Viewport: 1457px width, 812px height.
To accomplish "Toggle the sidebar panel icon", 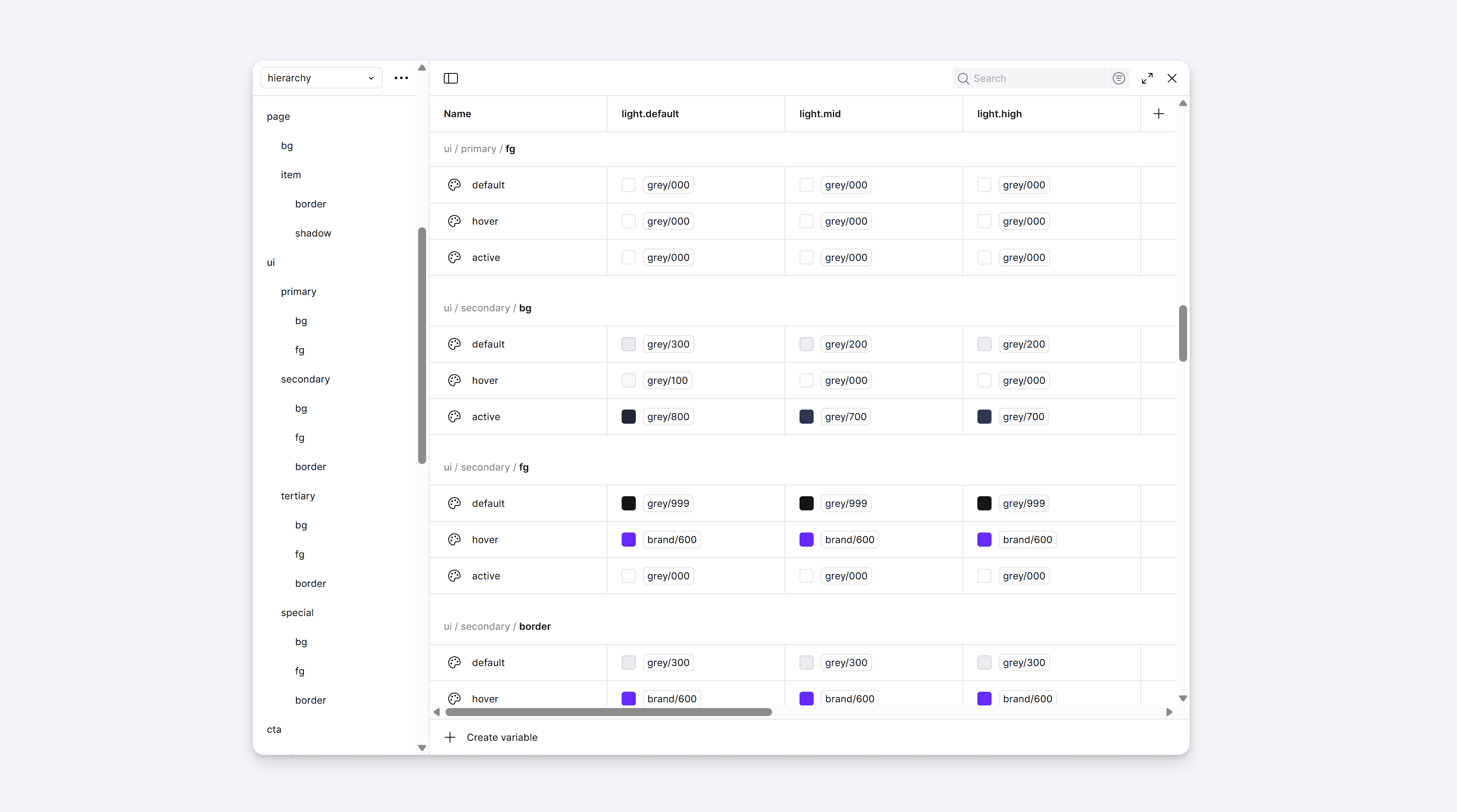I will (450, 78).
